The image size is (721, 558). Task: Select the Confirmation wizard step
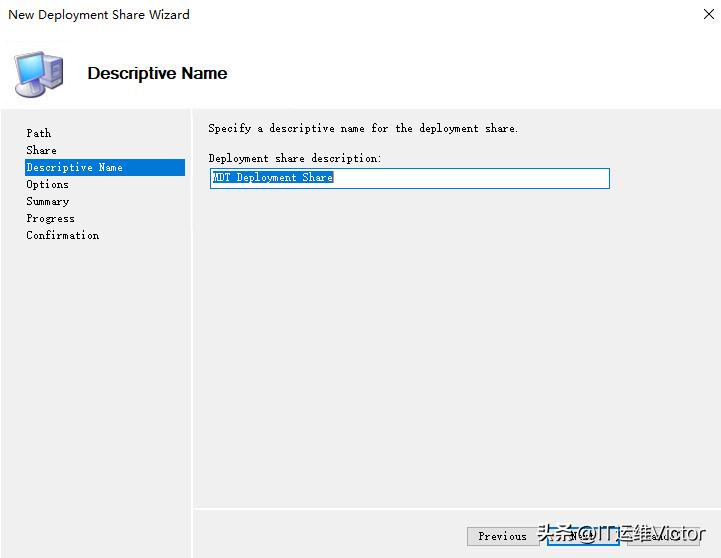pyautogui.click(x=63, y=235)
